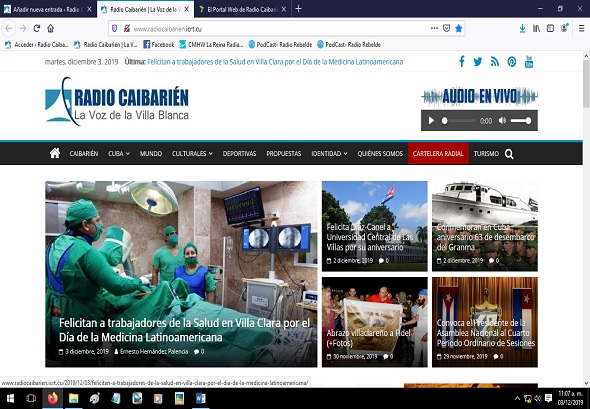The height and width of the screenshot is (409, 590).
Task: Open the 'Última' headline link in the top bar
Action: point(275,62)
